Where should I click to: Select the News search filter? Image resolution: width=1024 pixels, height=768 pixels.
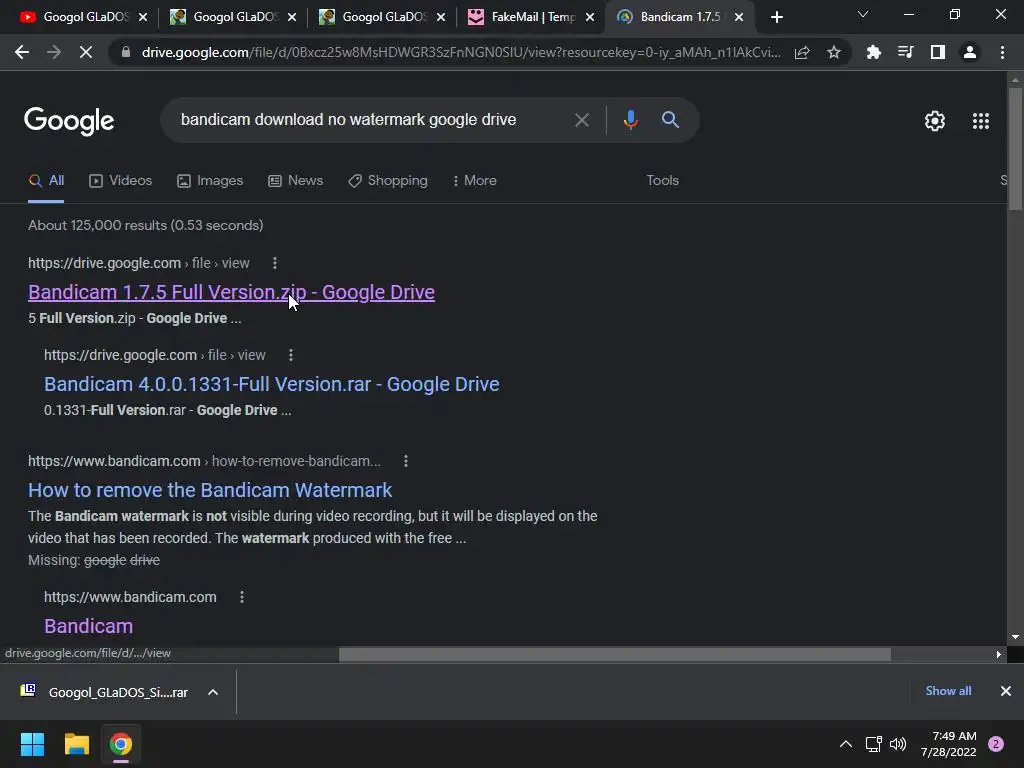tap(295, 181)
